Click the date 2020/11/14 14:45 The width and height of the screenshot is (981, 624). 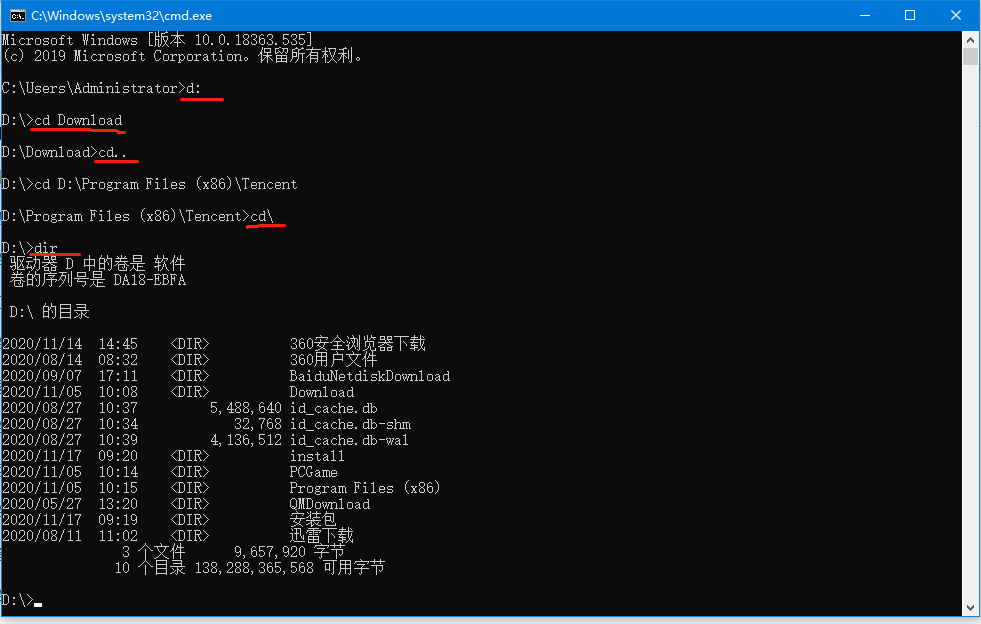(x=70, y=344)
